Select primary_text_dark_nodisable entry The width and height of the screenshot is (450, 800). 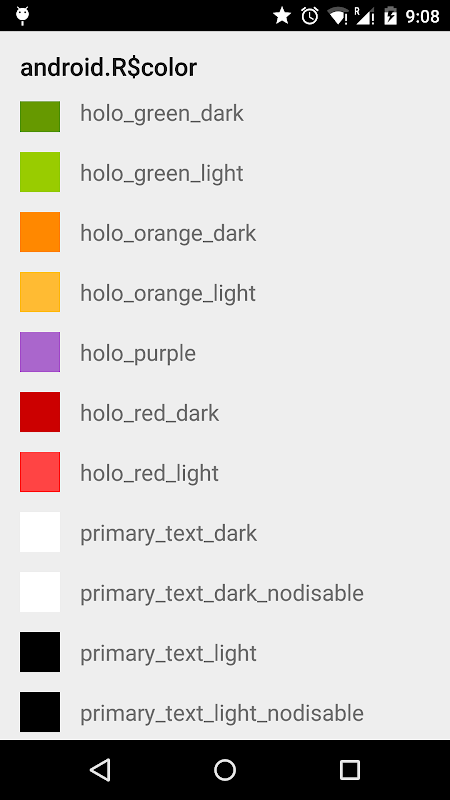tap(225, 592)
